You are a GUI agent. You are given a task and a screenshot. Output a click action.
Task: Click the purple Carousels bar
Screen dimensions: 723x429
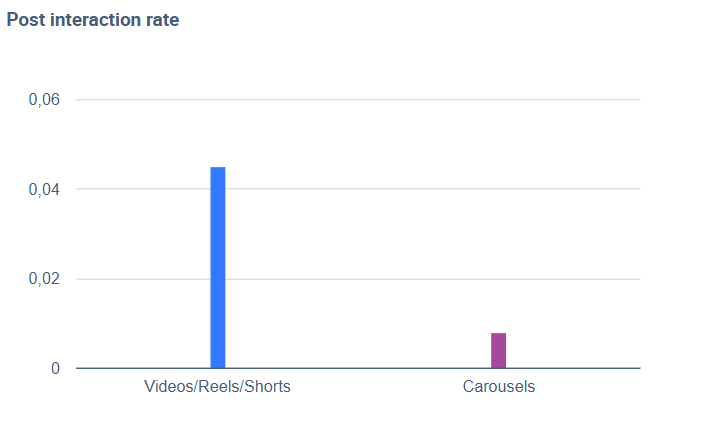pyautogui.click(x=498, y=350)
